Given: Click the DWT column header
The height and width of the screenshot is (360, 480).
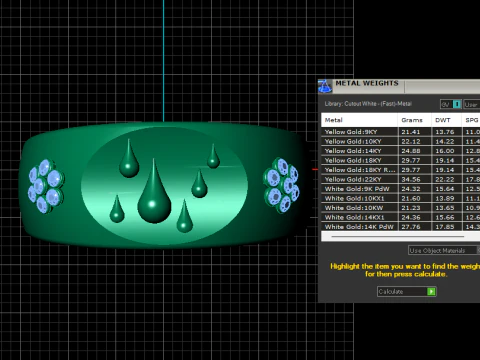Looking at the screenshot, I should (x=446, y=120).
